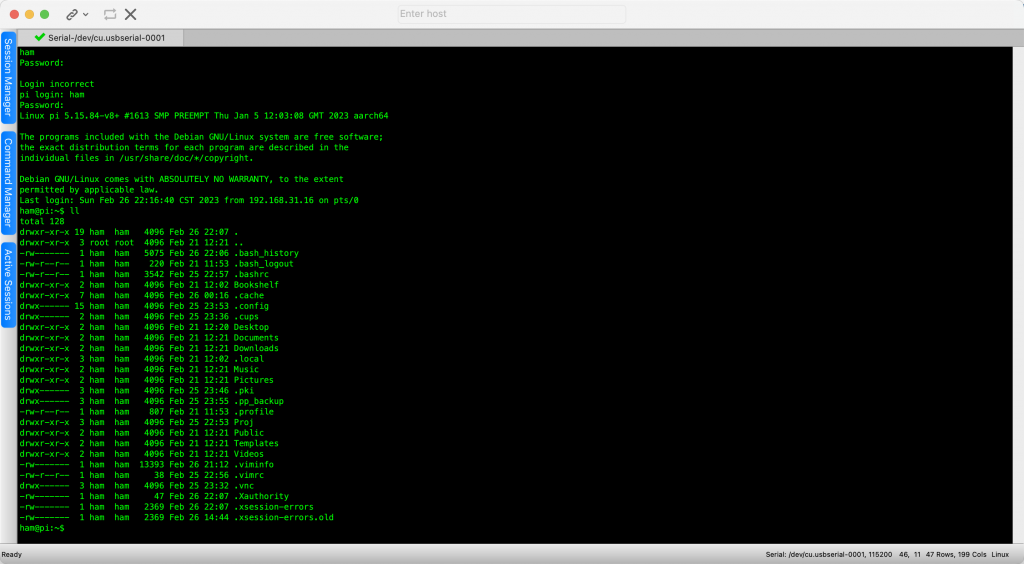
Task: Click the Enter host input field
Action: 511,14
